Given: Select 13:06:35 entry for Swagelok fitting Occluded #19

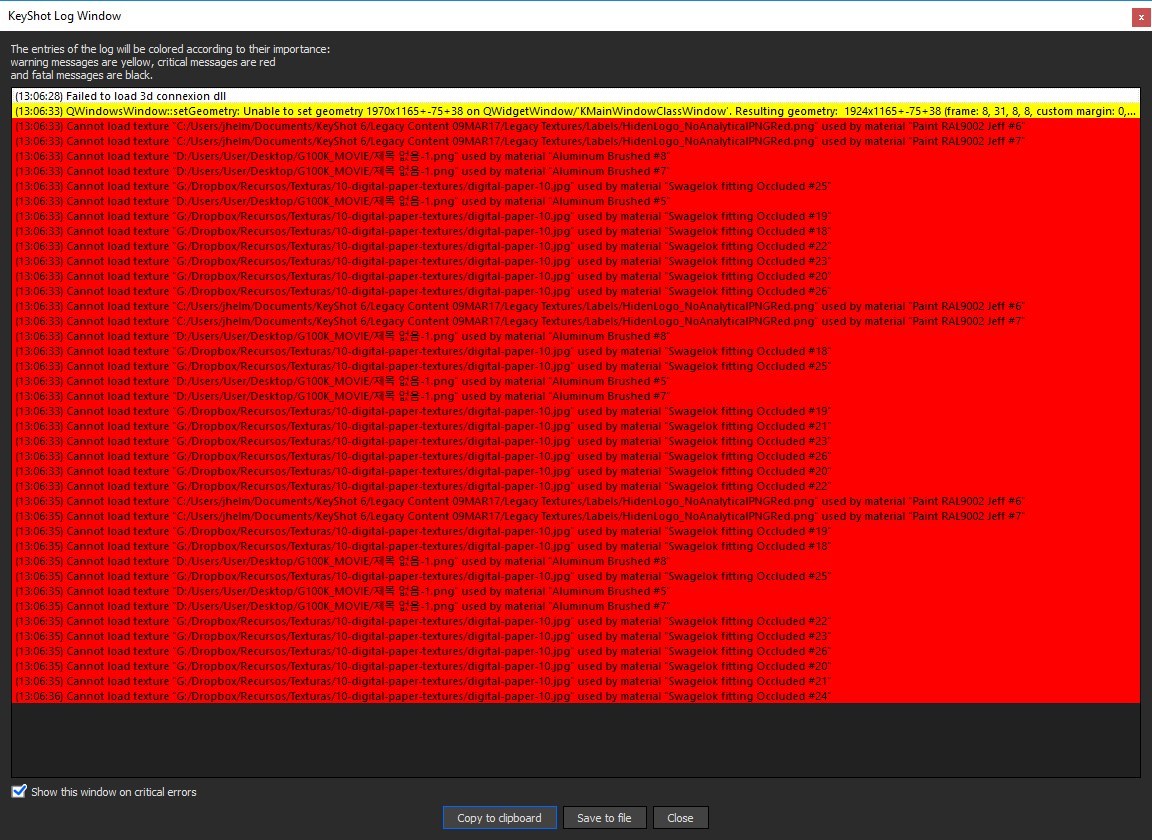Looking at the screenshot, I should (x=576, y=531).
